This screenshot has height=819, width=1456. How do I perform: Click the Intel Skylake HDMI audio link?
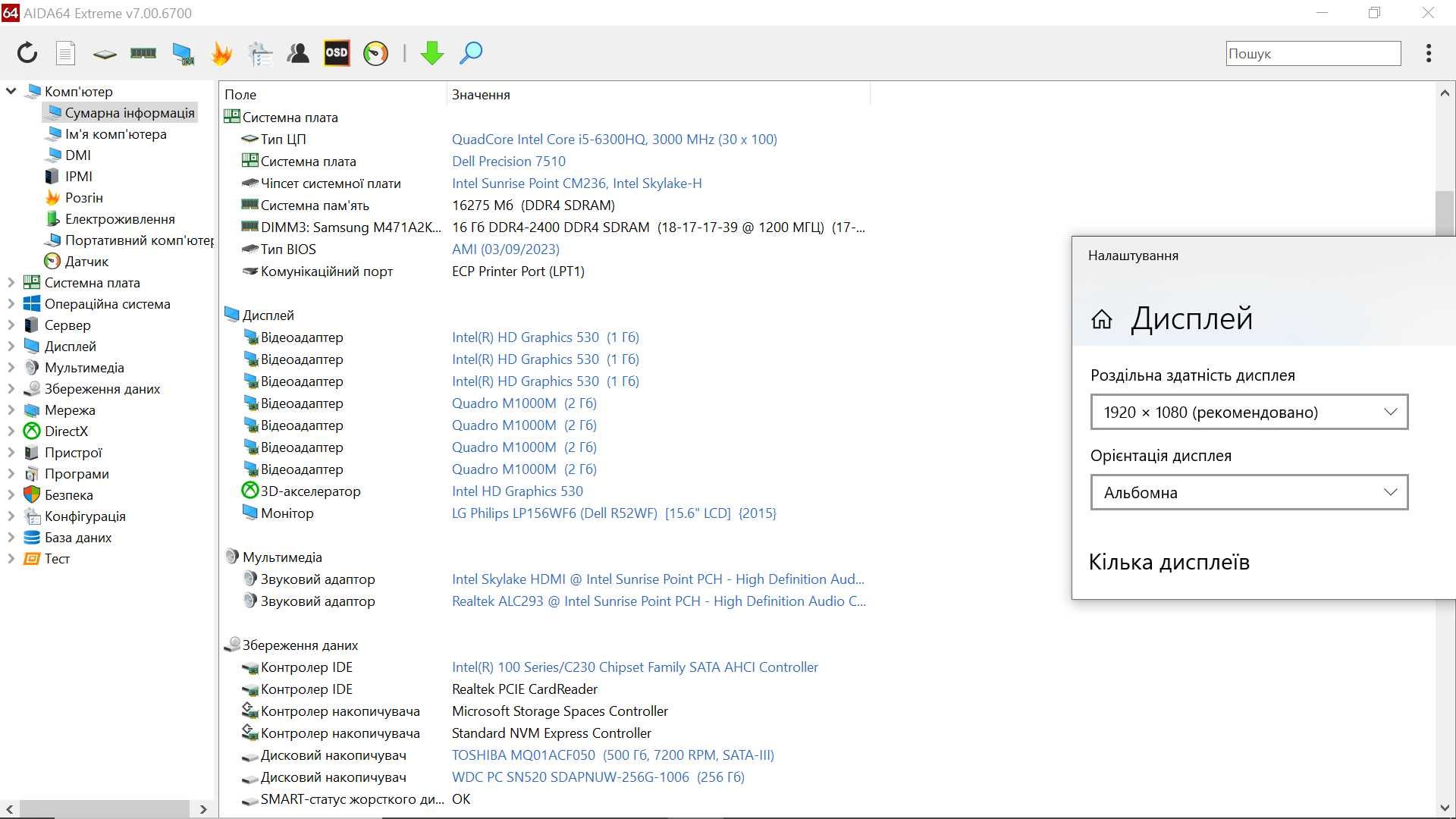658,579
